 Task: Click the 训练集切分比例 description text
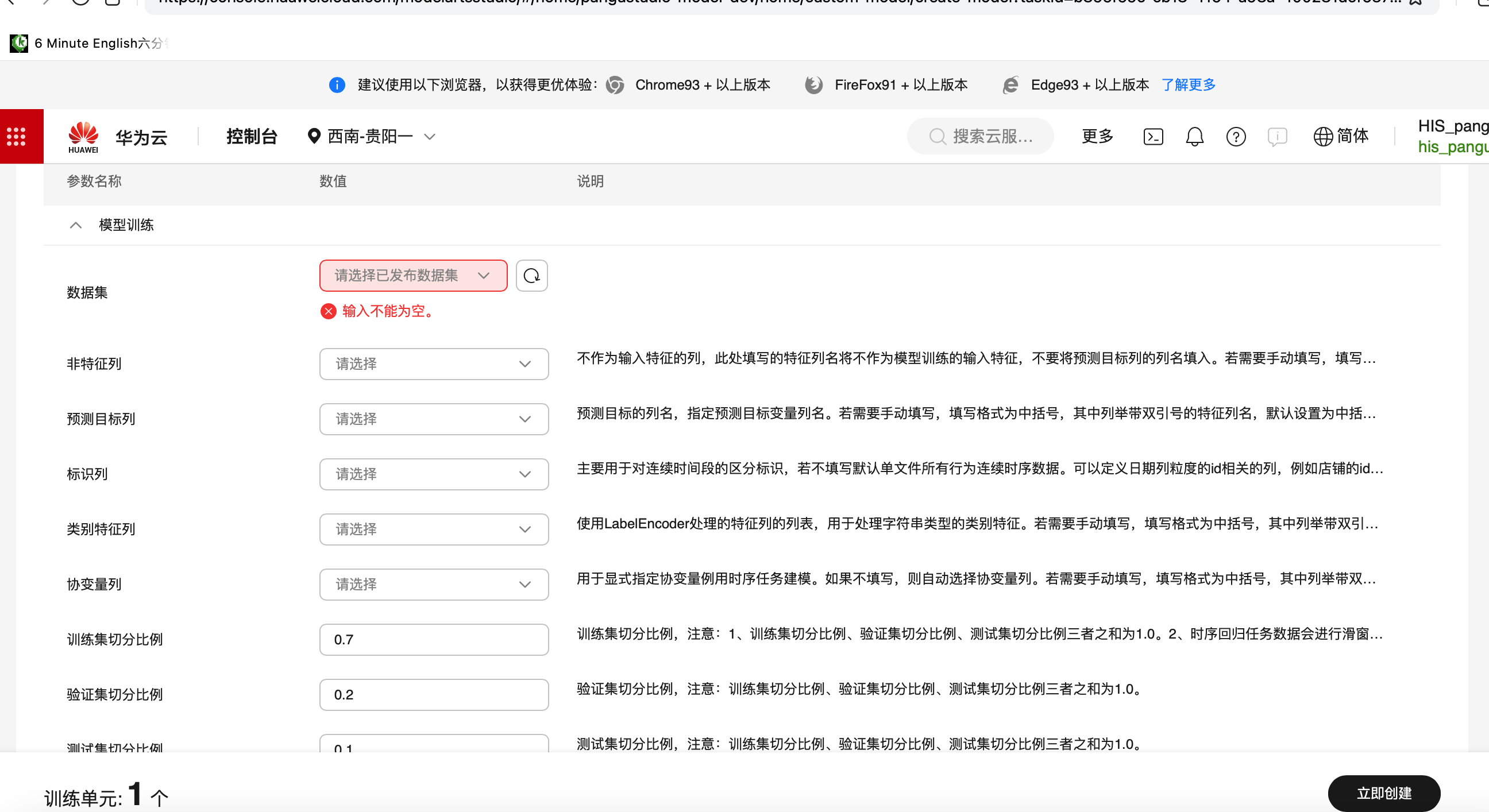[980, 634]
